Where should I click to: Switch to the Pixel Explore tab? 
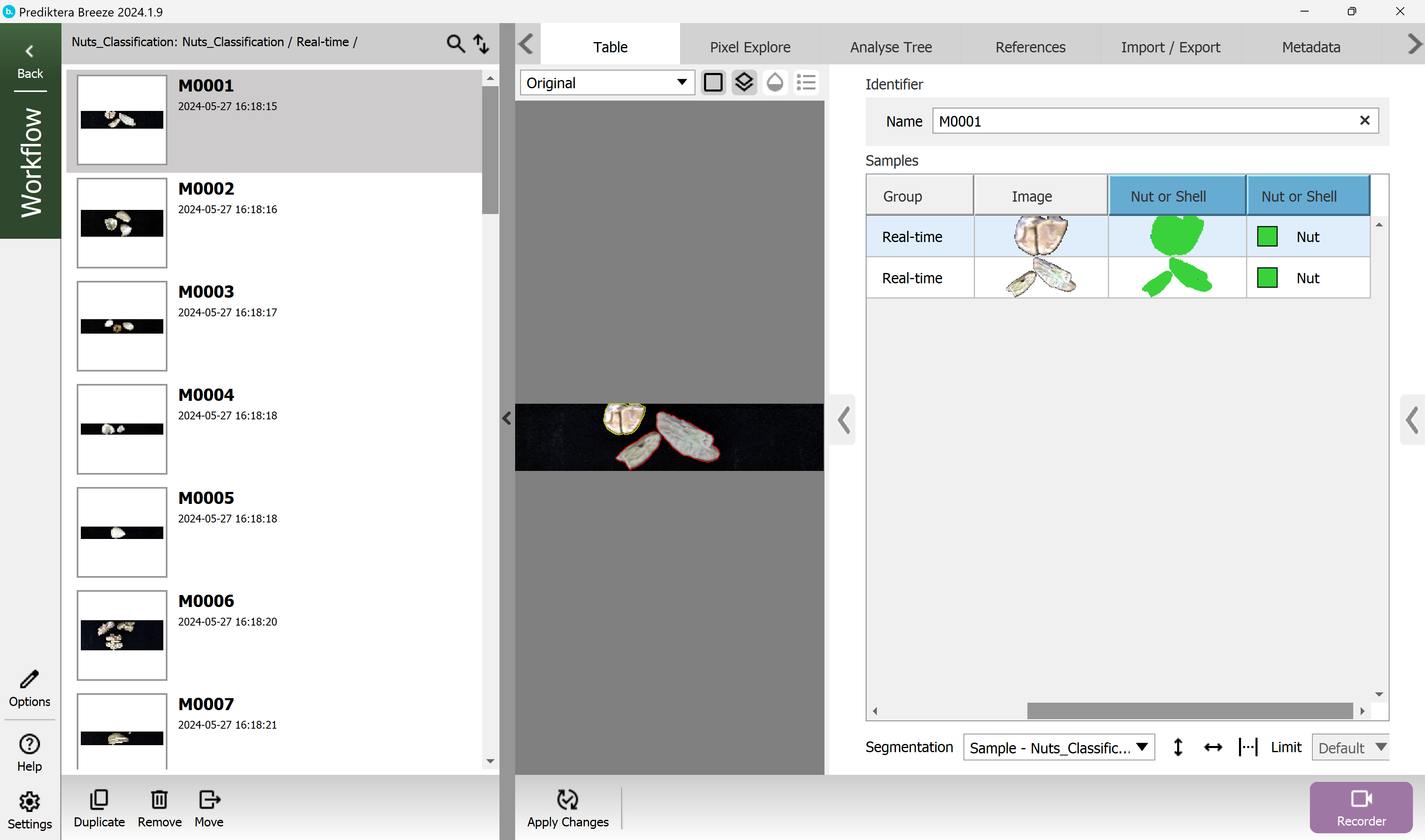[x=749, y=47]
